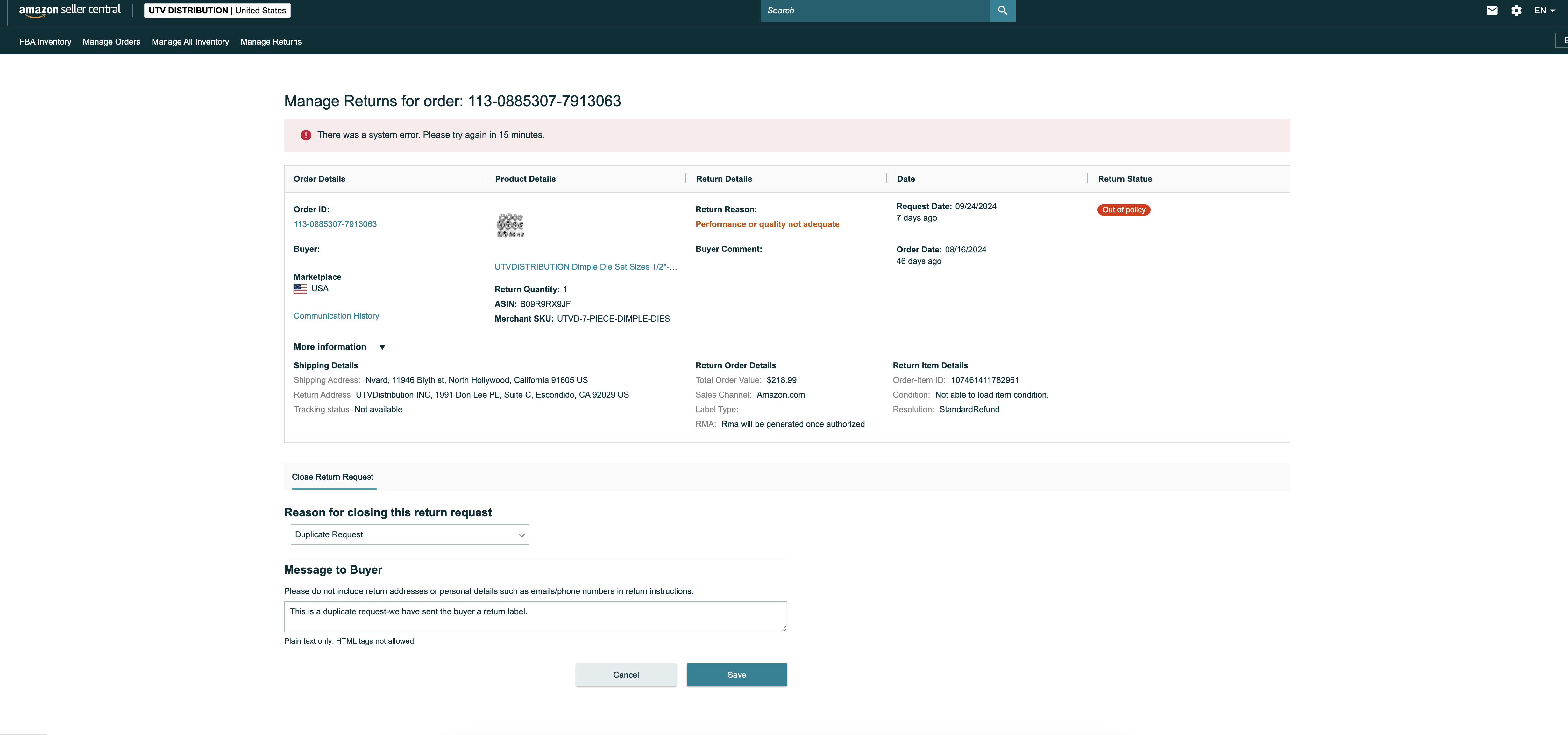Click Tracking status Not available

(x=378, y=409)
